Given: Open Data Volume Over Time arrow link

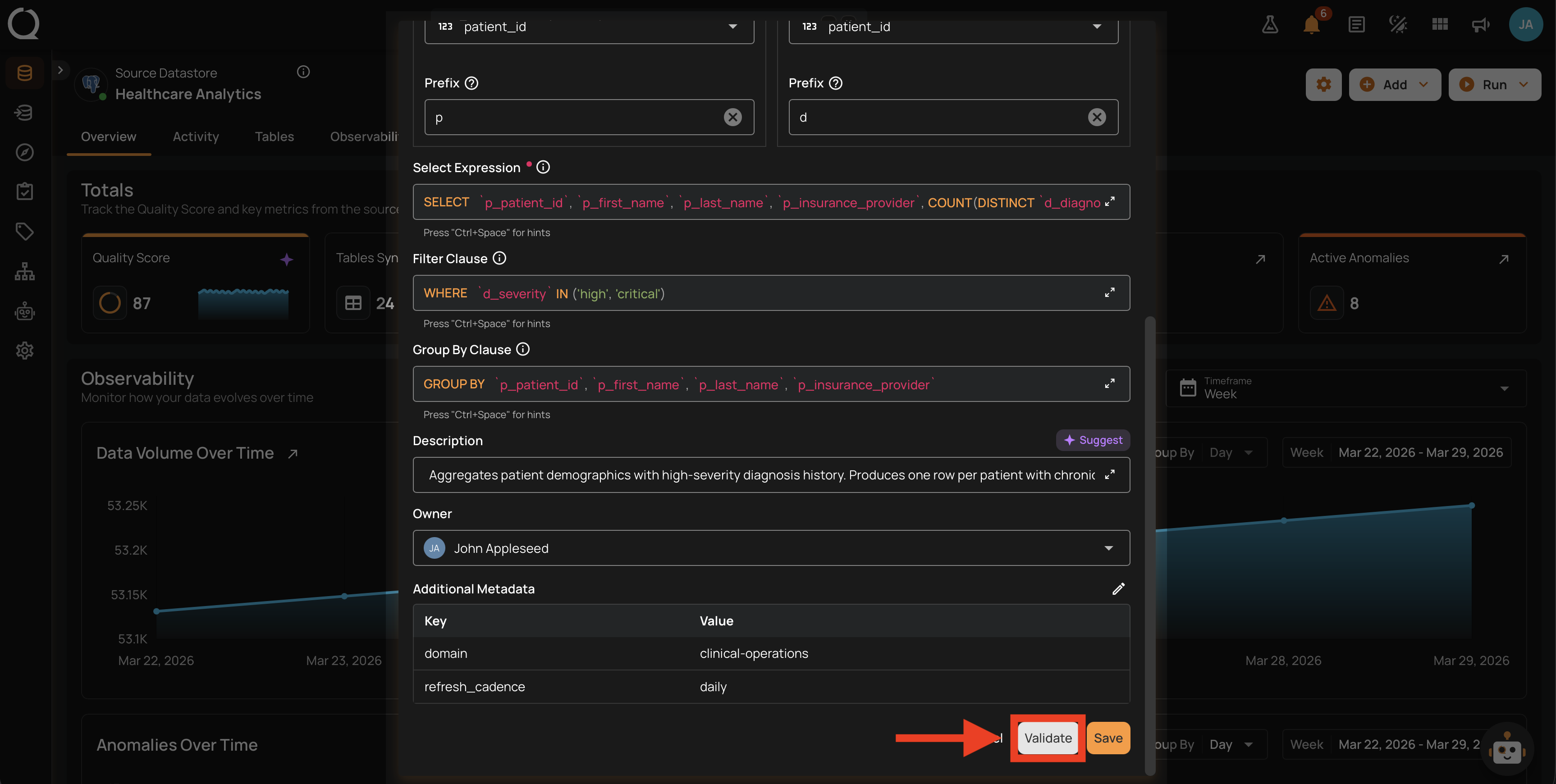Looking at the screenshot, I should click(293, 454).
